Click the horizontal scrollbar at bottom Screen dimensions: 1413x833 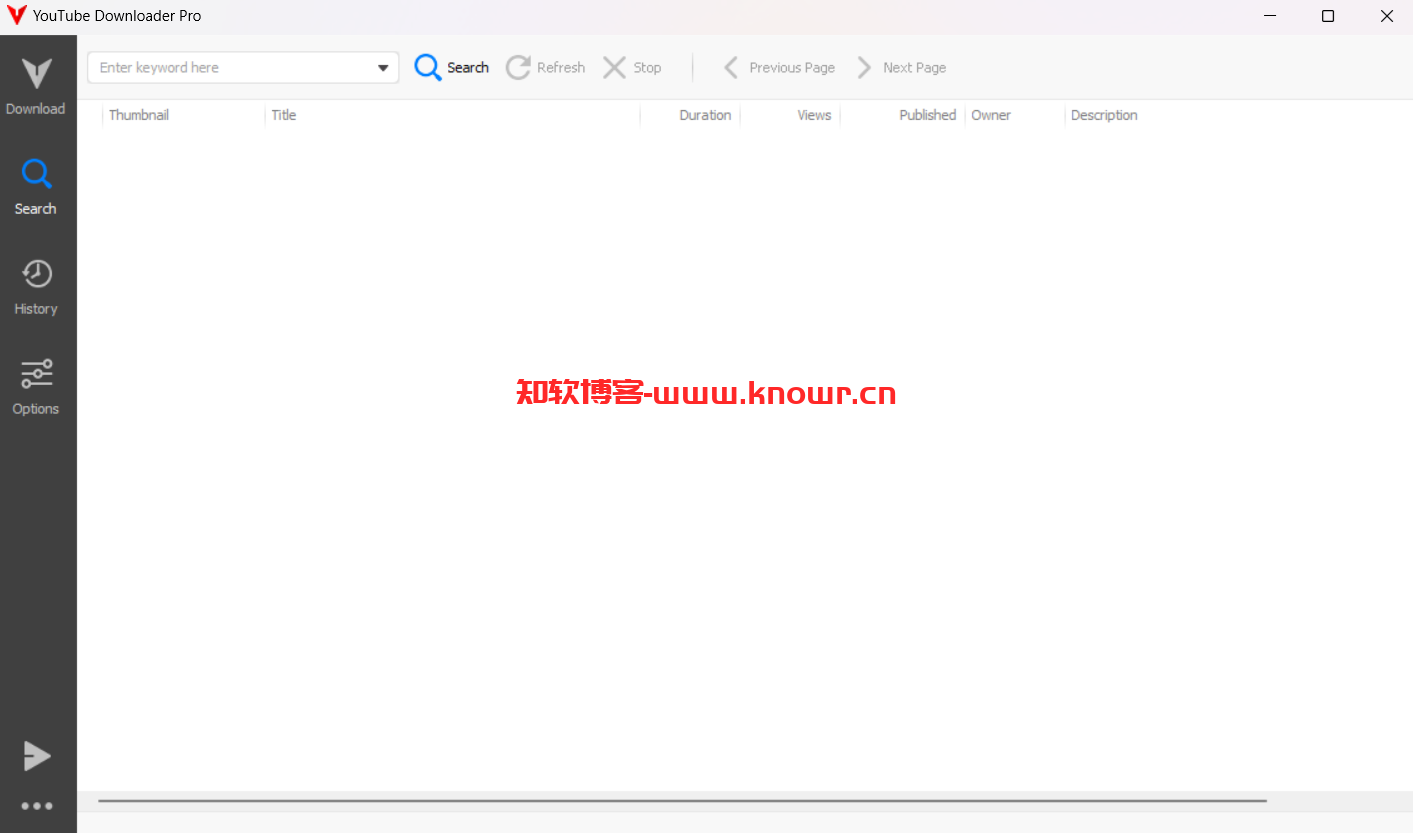[x=682, y=801]
